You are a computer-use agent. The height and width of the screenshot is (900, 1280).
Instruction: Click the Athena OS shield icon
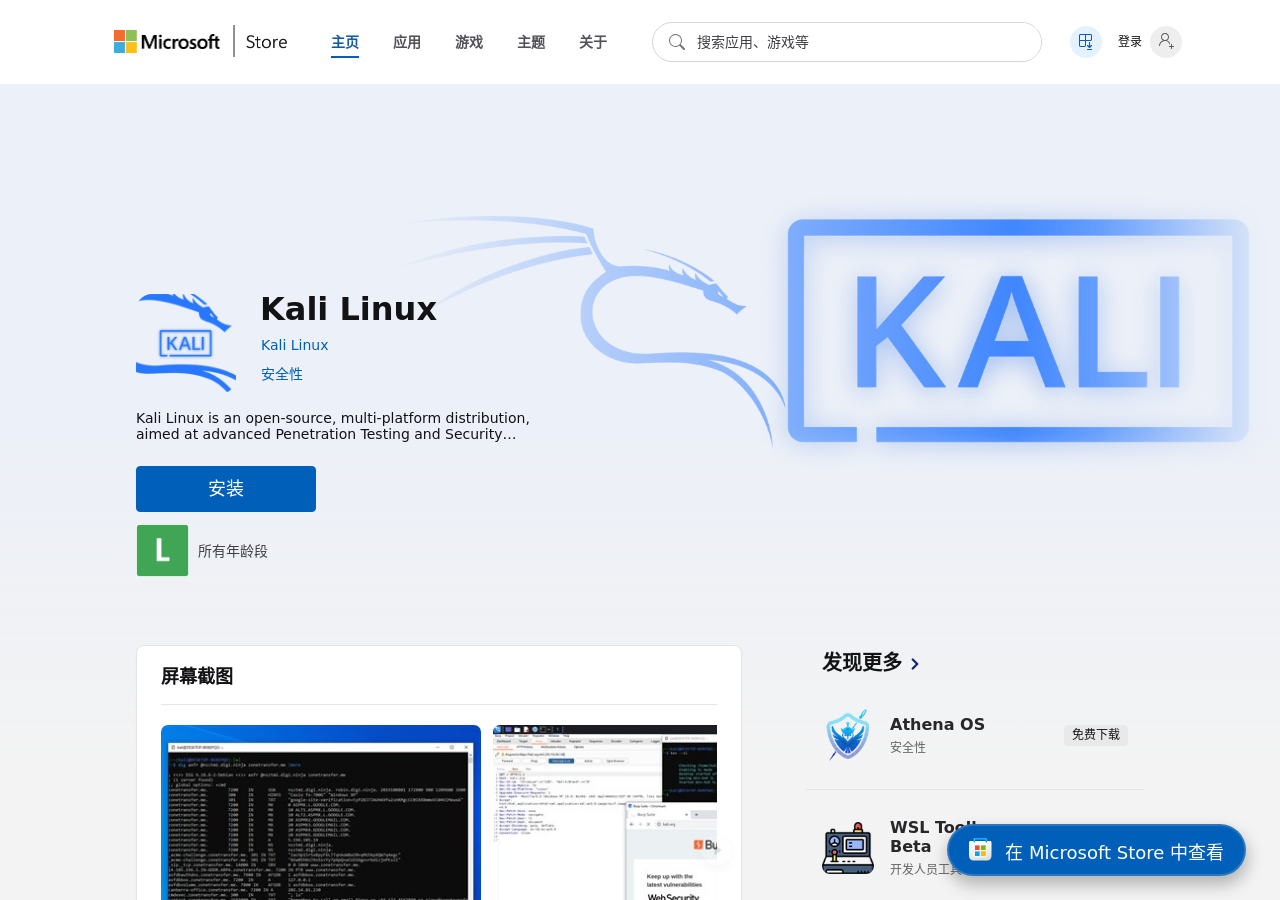click(x=848, y=736)
